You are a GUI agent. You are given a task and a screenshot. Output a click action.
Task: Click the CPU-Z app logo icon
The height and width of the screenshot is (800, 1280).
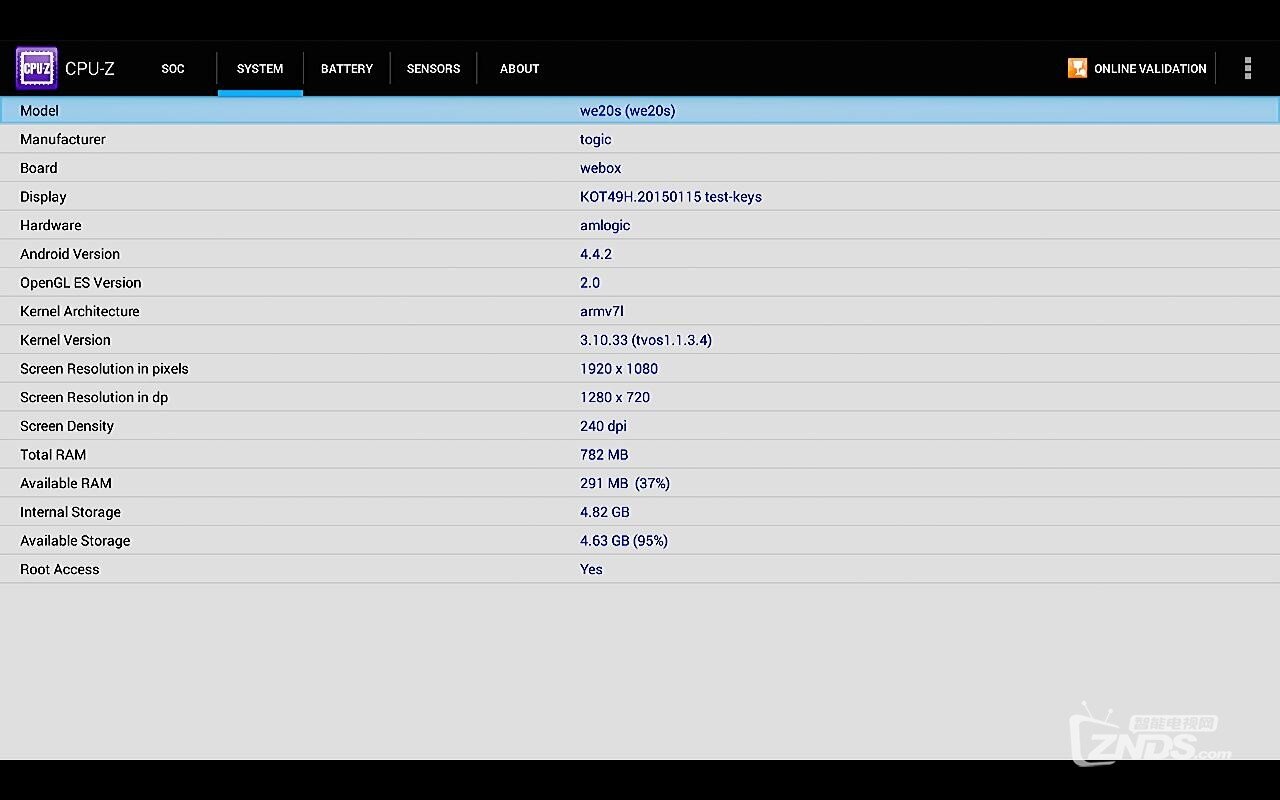(x=36, y=68)
